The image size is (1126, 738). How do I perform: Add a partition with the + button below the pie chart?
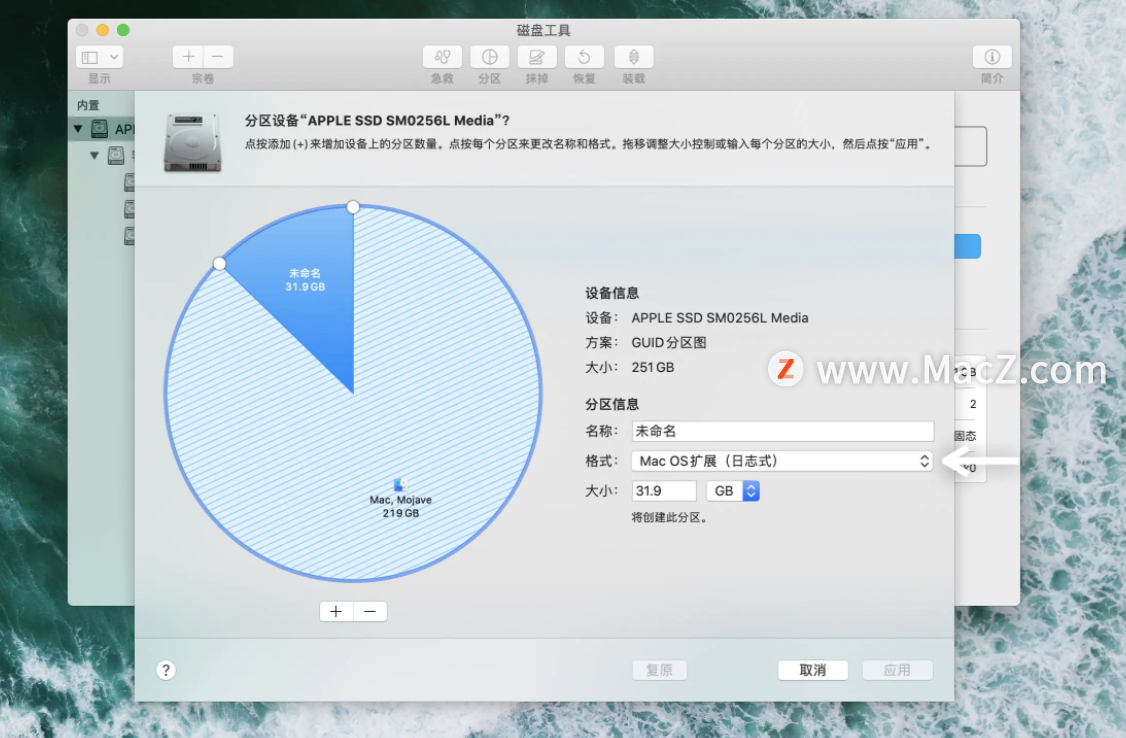click(336, 612)
